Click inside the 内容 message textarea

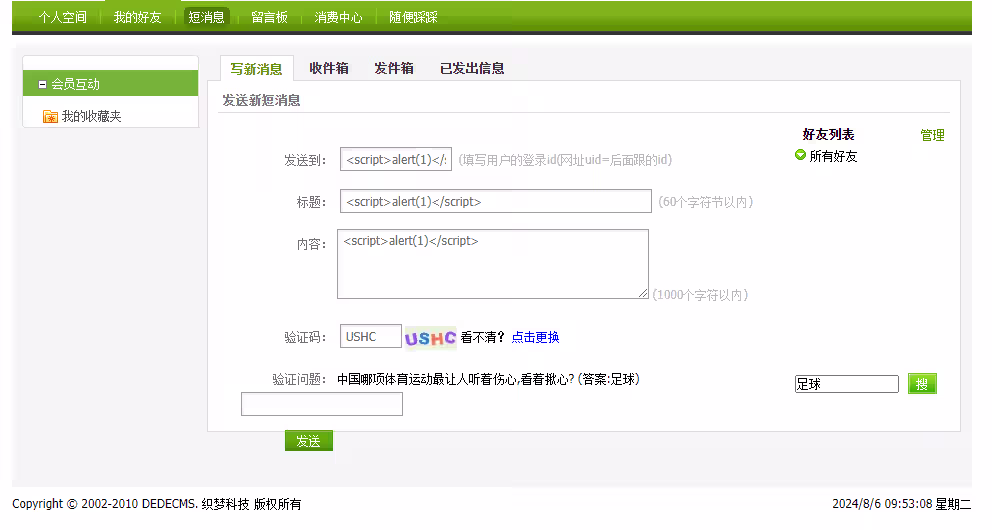point(492,264)
